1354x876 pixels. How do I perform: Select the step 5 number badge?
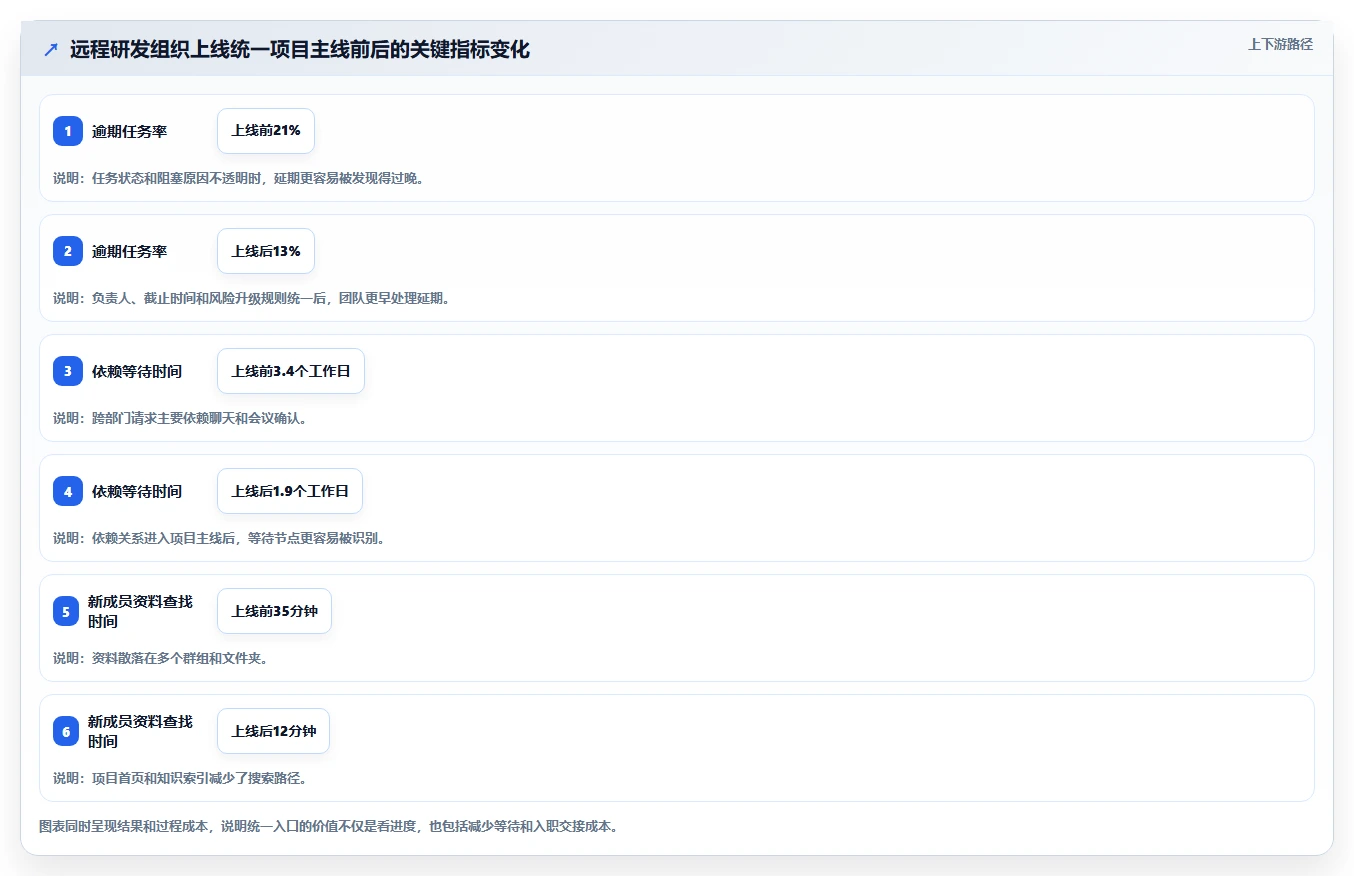click(66, 611)
